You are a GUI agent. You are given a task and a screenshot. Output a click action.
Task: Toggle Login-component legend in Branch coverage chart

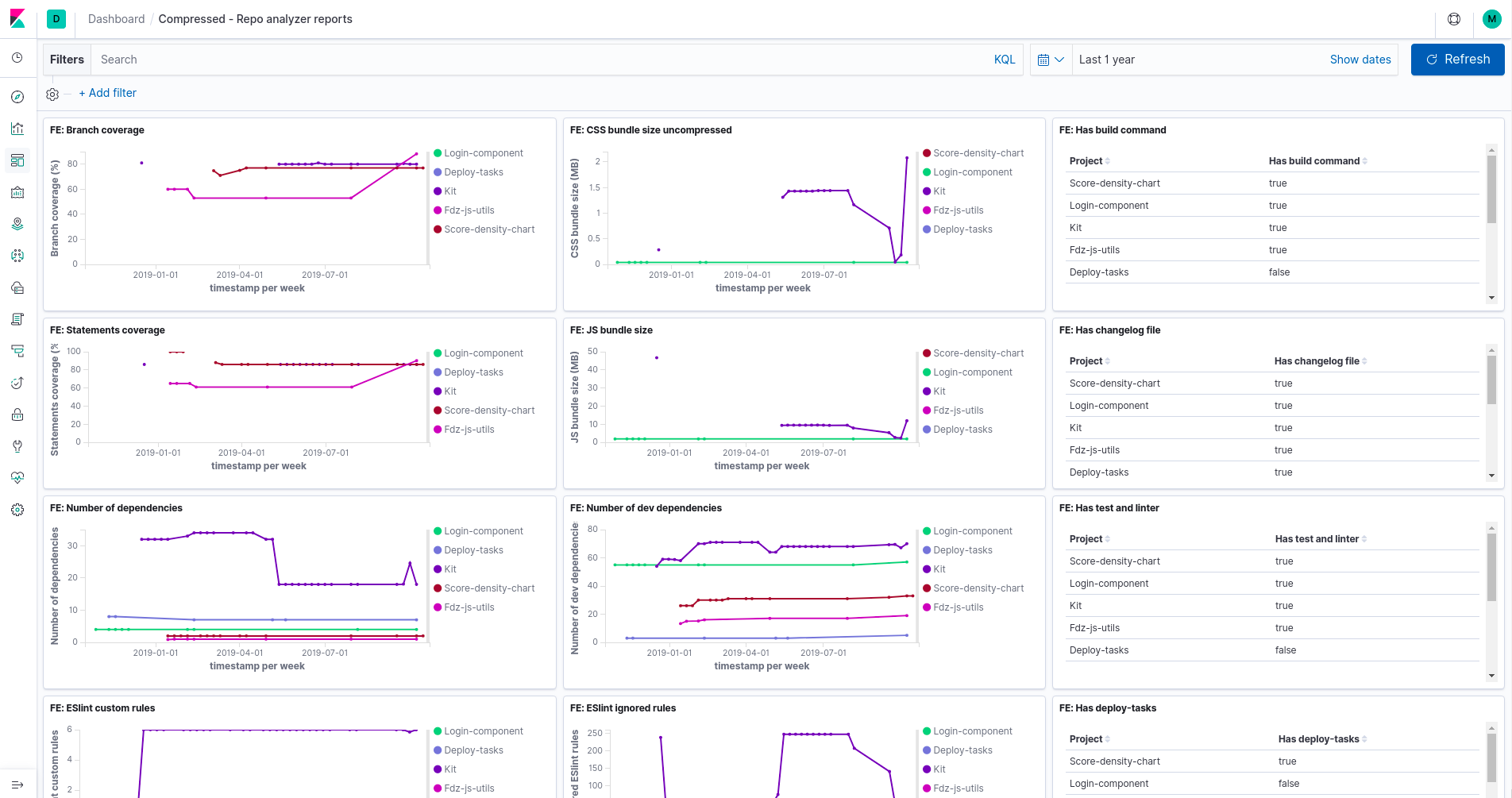[478, 153]
